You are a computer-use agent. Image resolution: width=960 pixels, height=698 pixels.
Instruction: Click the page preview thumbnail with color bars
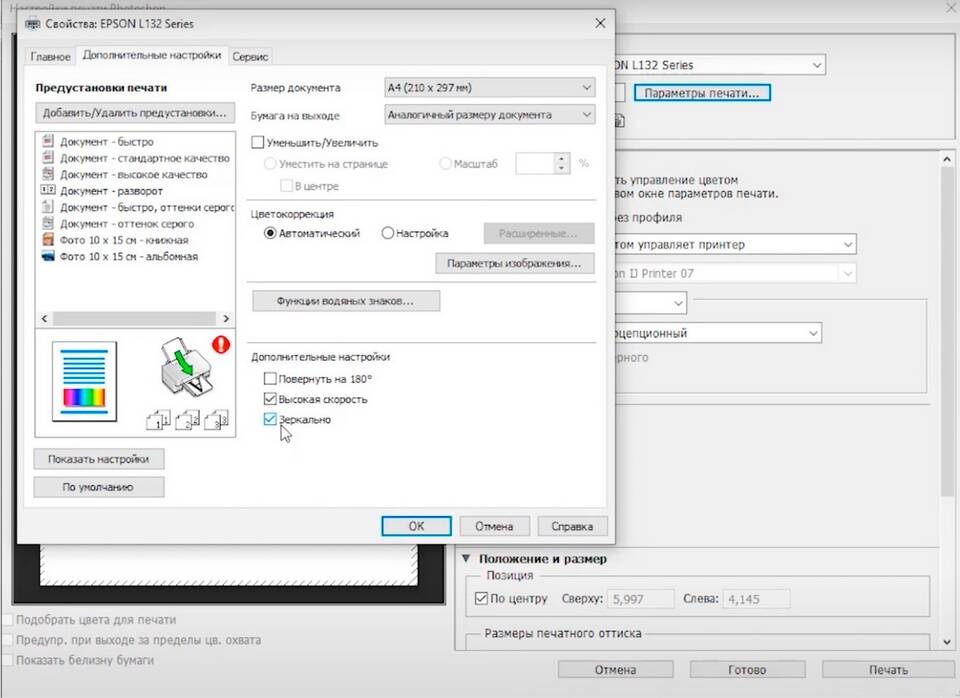[x=84, y=381]
